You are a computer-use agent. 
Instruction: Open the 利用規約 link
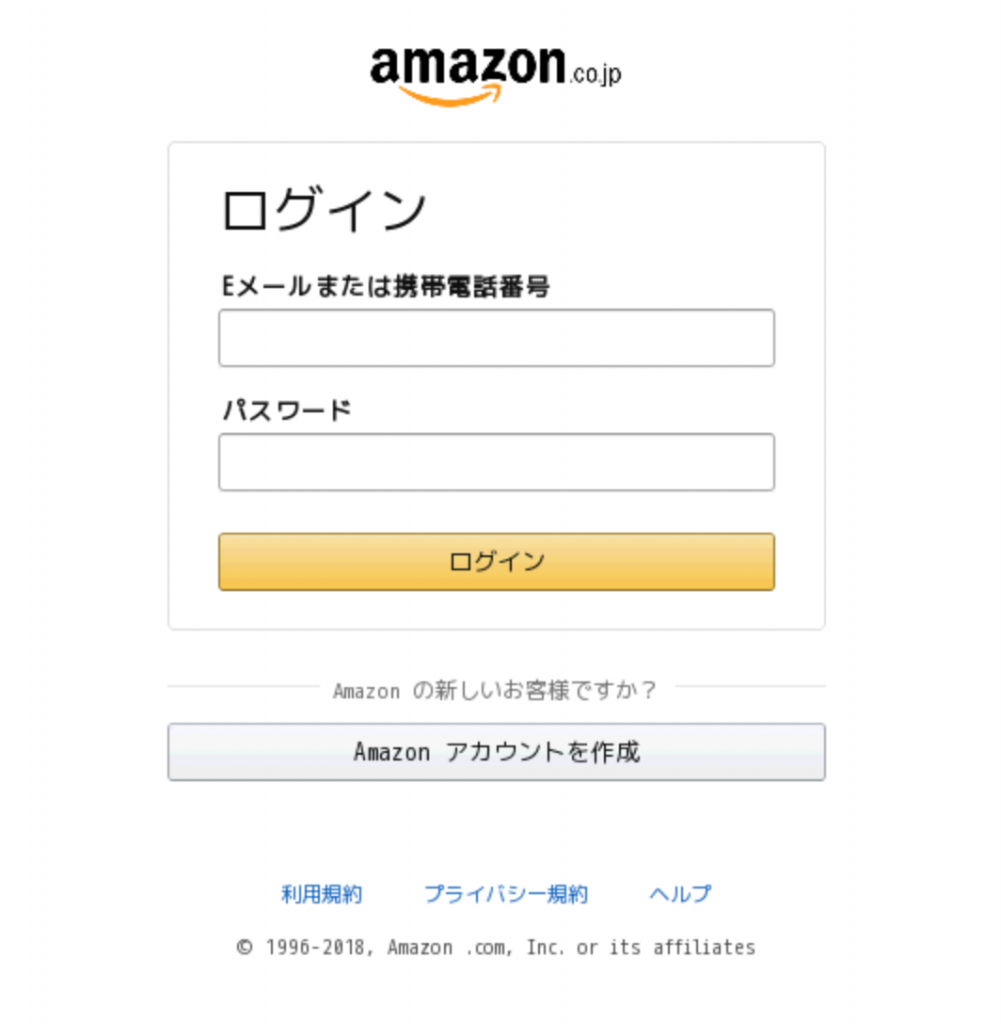click(x=321, y=894)
